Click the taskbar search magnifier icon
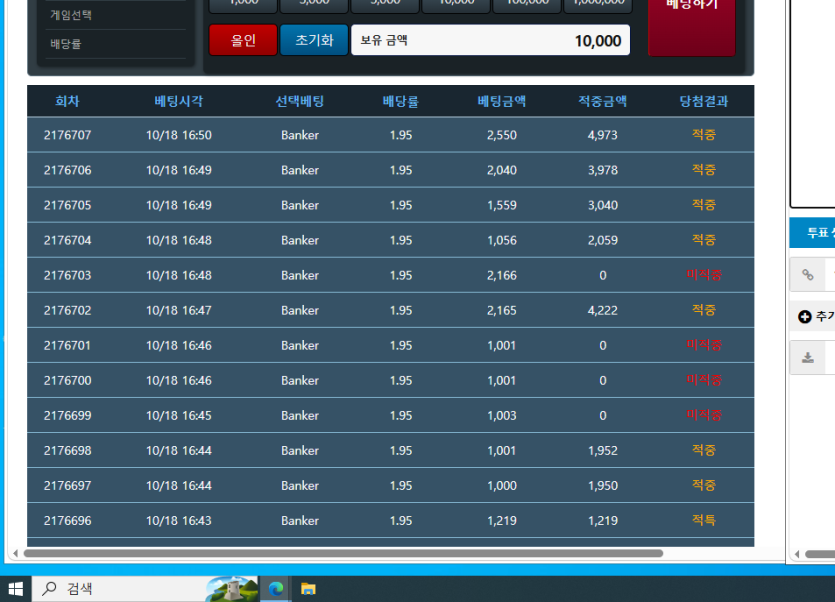 [50, 589]
